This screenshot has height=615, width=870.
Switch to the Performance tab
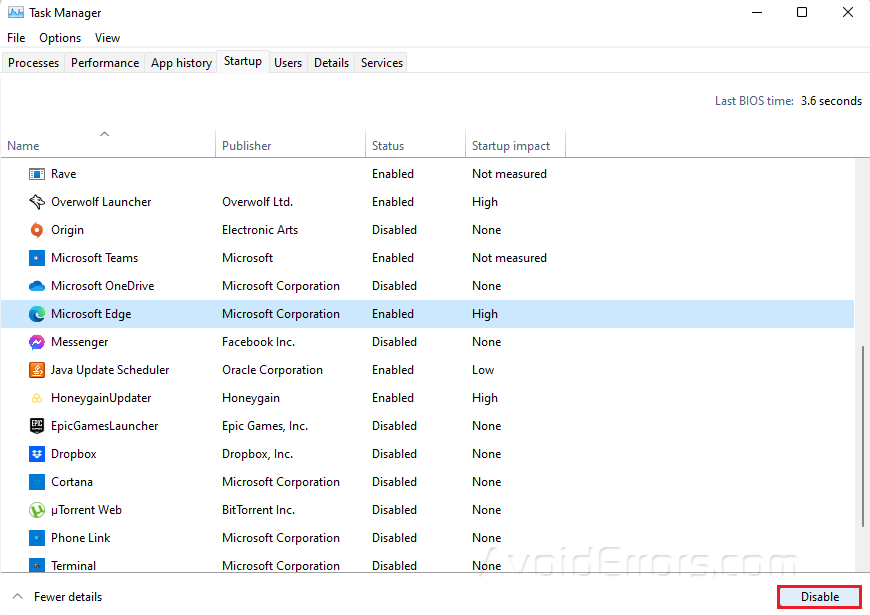pyautogui.click(x=105, y=63)
